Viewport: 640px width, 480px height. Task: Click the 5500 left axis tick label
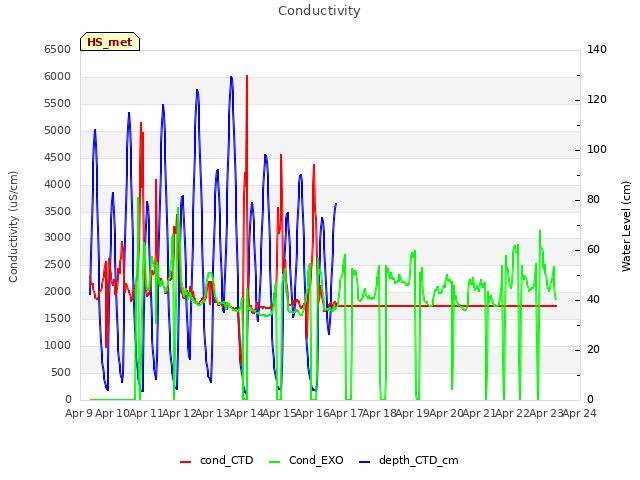[58, 103]
